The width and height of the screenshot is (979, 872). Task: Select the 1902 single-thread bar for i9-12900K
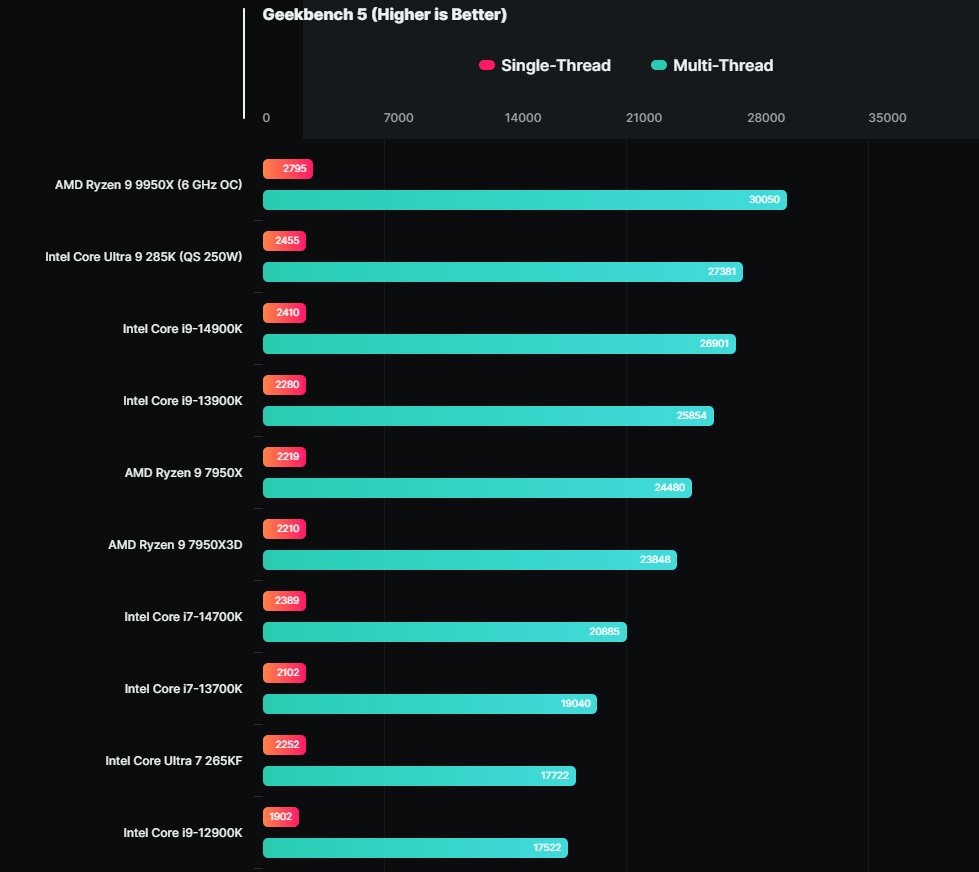point(281,816)
